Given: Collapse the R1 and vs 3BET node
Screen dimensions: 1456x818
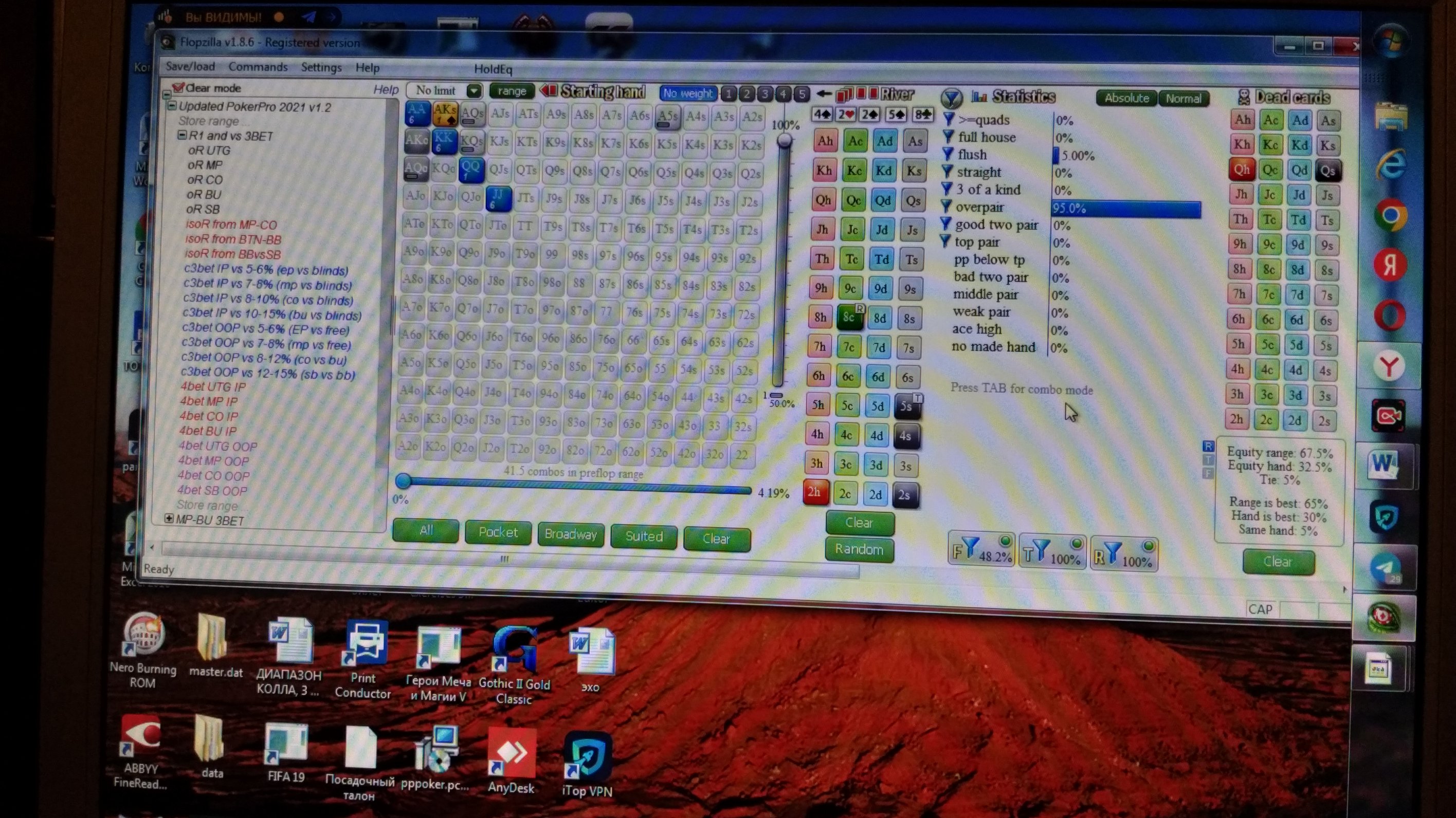Looking at the screenshot, I should pos(181,136).
